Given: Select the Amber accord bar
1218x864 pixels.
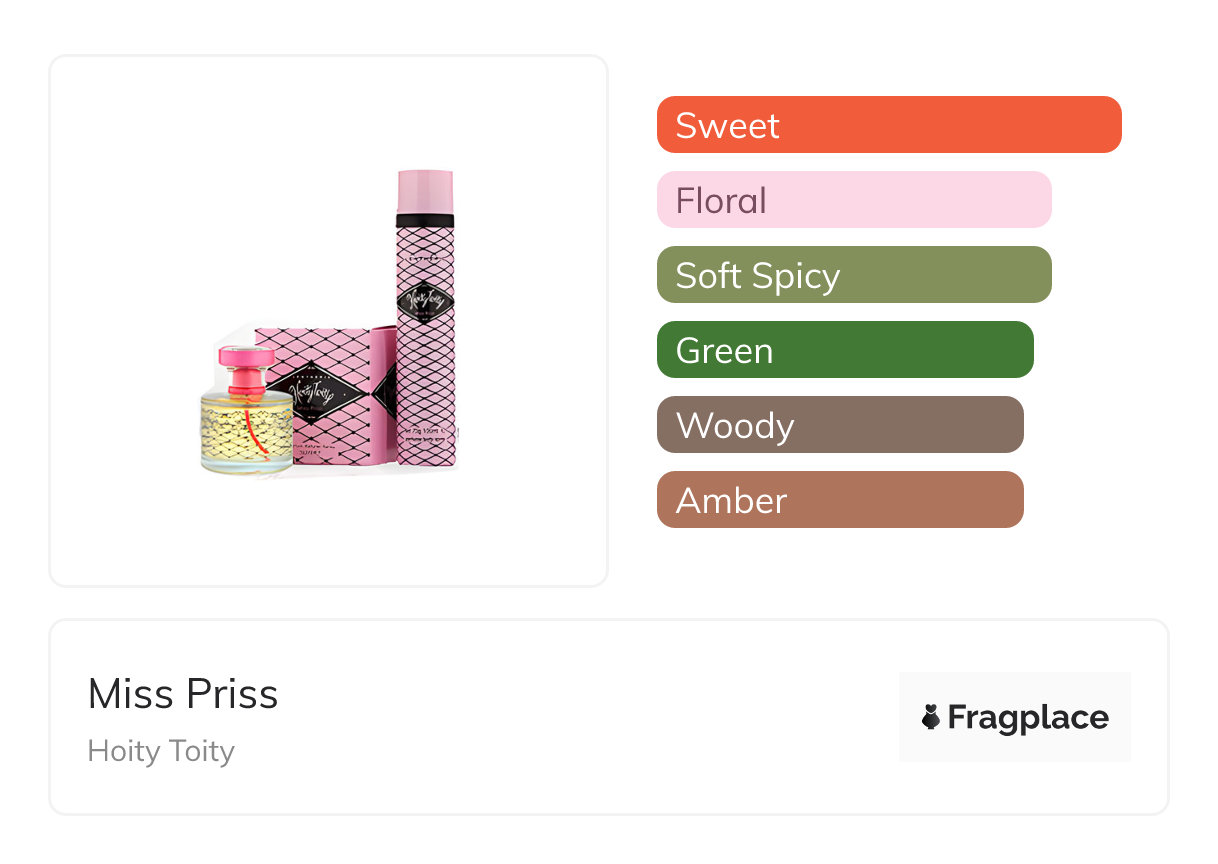Looking at the screenshot, I should (x=840, y=500).
